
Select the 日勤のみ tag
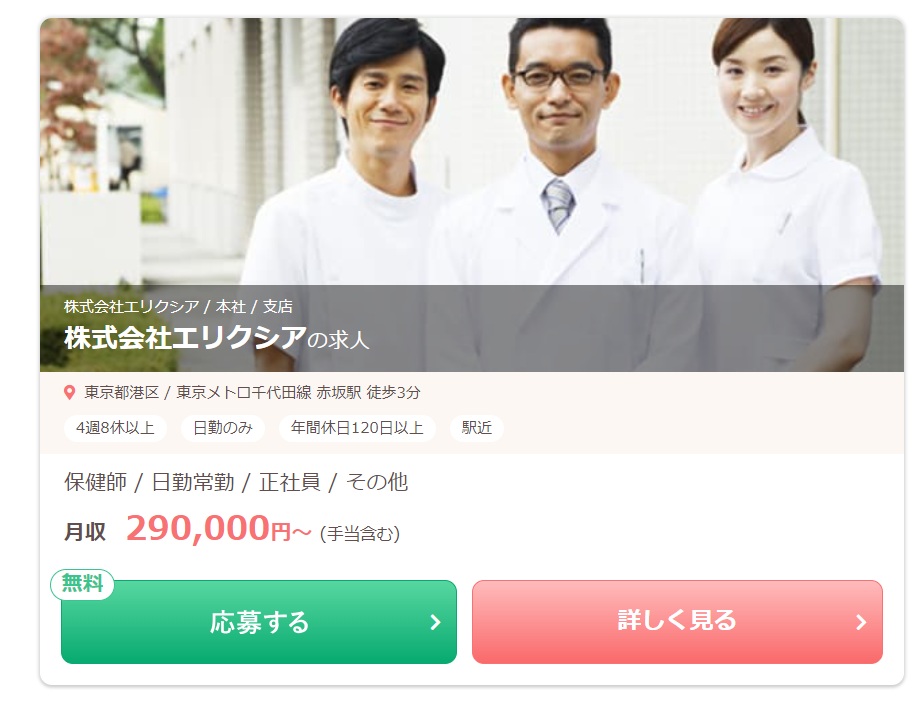pyautogui.click(x=223, y=427)
